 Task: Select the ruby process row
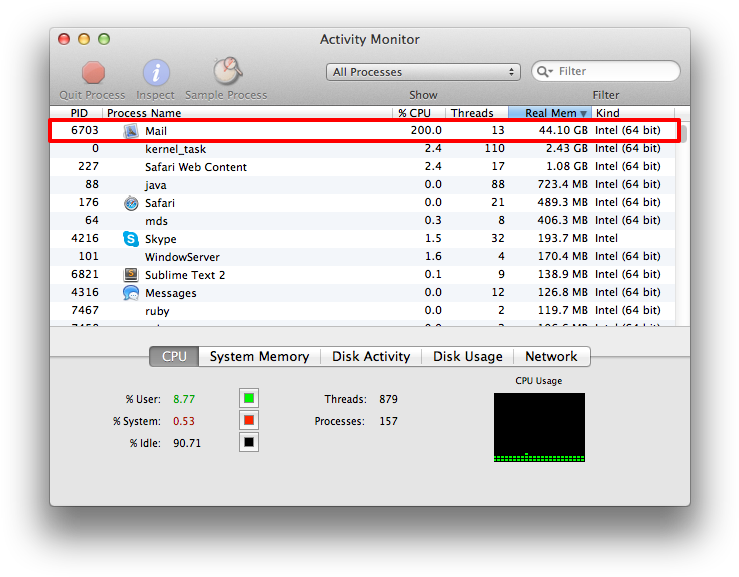362,311
